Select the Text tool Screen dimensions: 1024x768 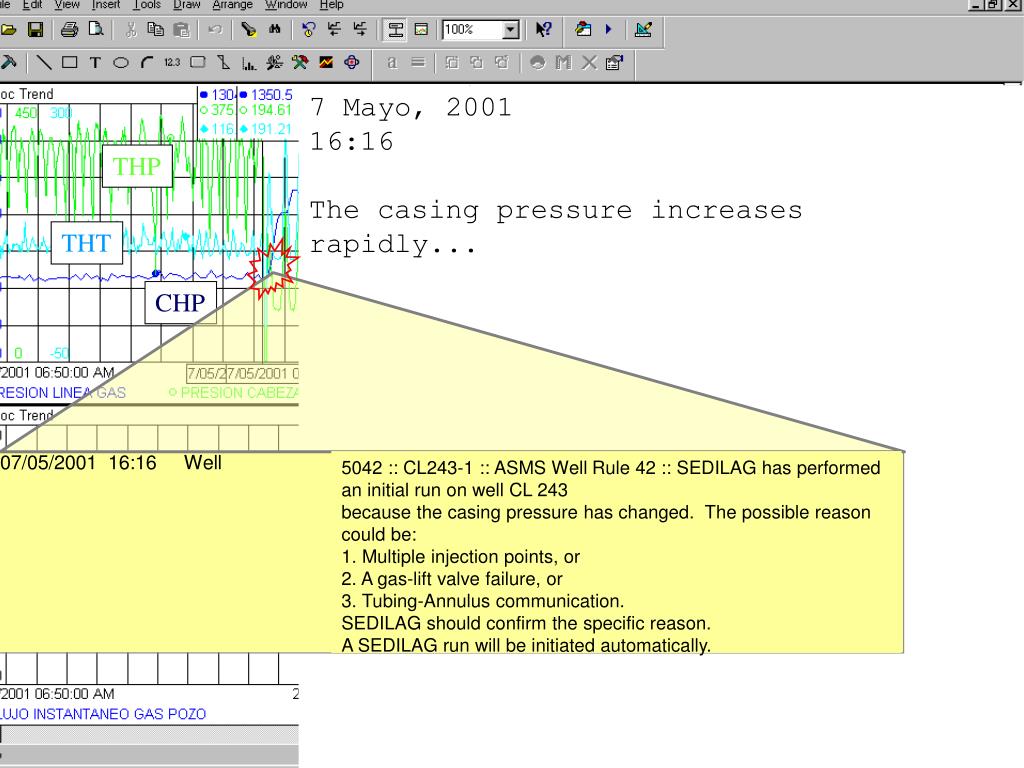pos(95,63)
